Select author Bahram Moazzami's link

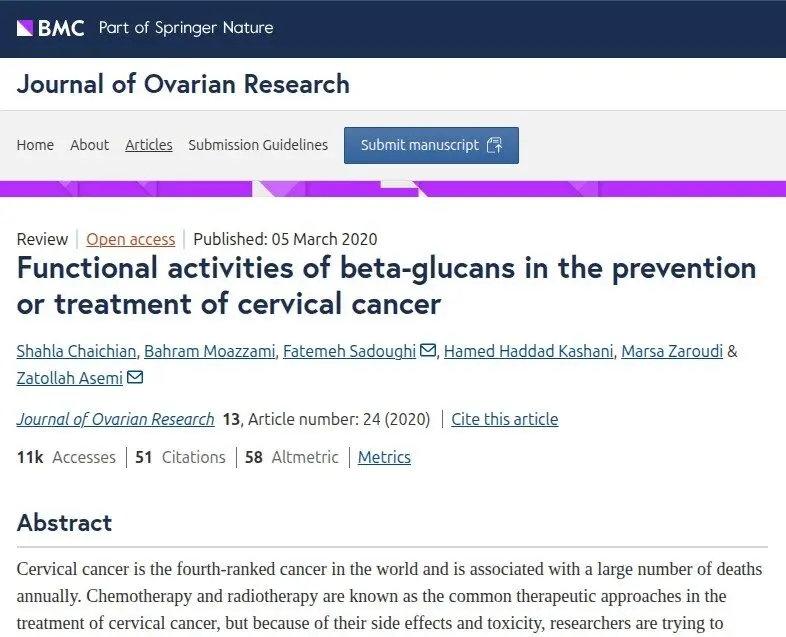[210, 351]
